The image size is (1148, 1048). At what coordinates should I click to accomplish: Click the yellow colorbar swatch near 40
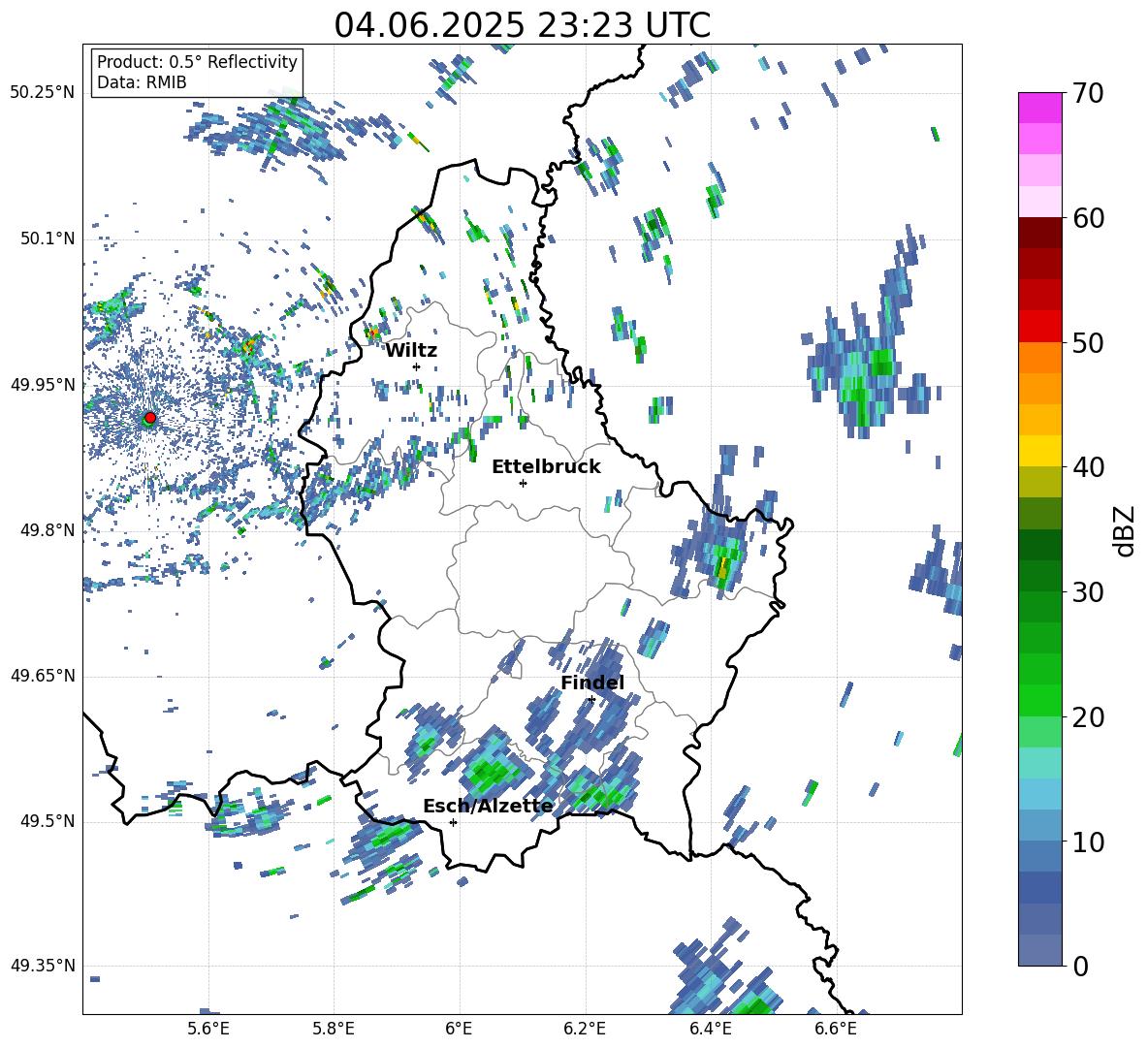pos(1039,451)
